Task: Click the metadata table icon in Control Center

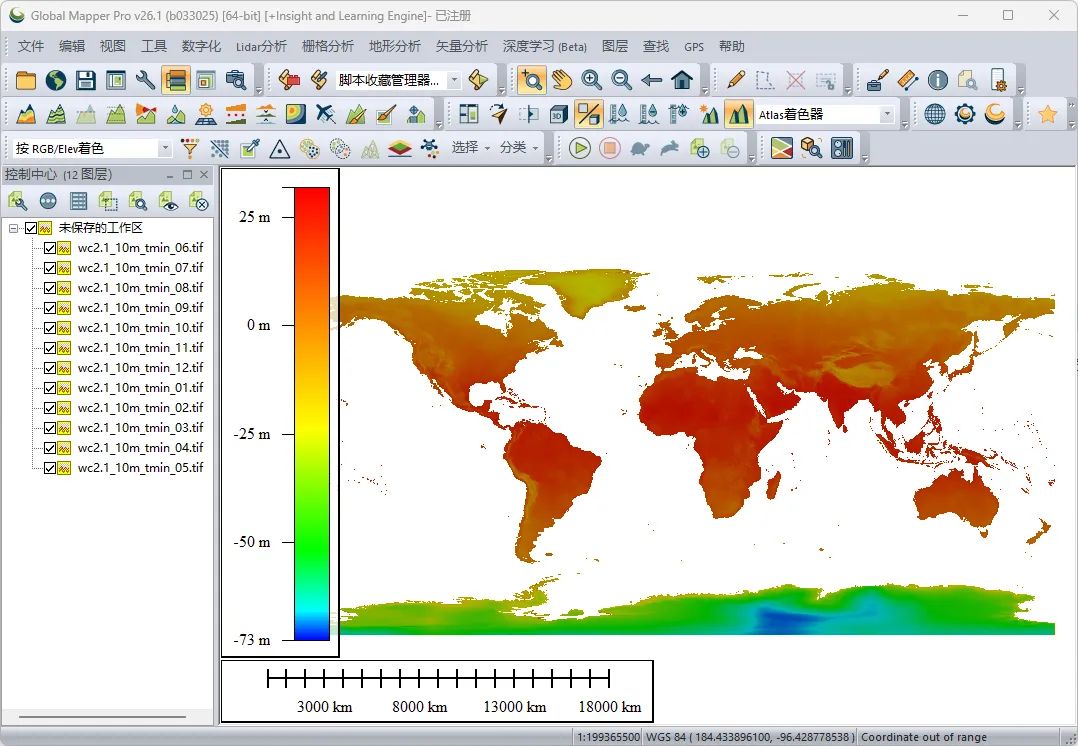Action: (x=78, y=201)
